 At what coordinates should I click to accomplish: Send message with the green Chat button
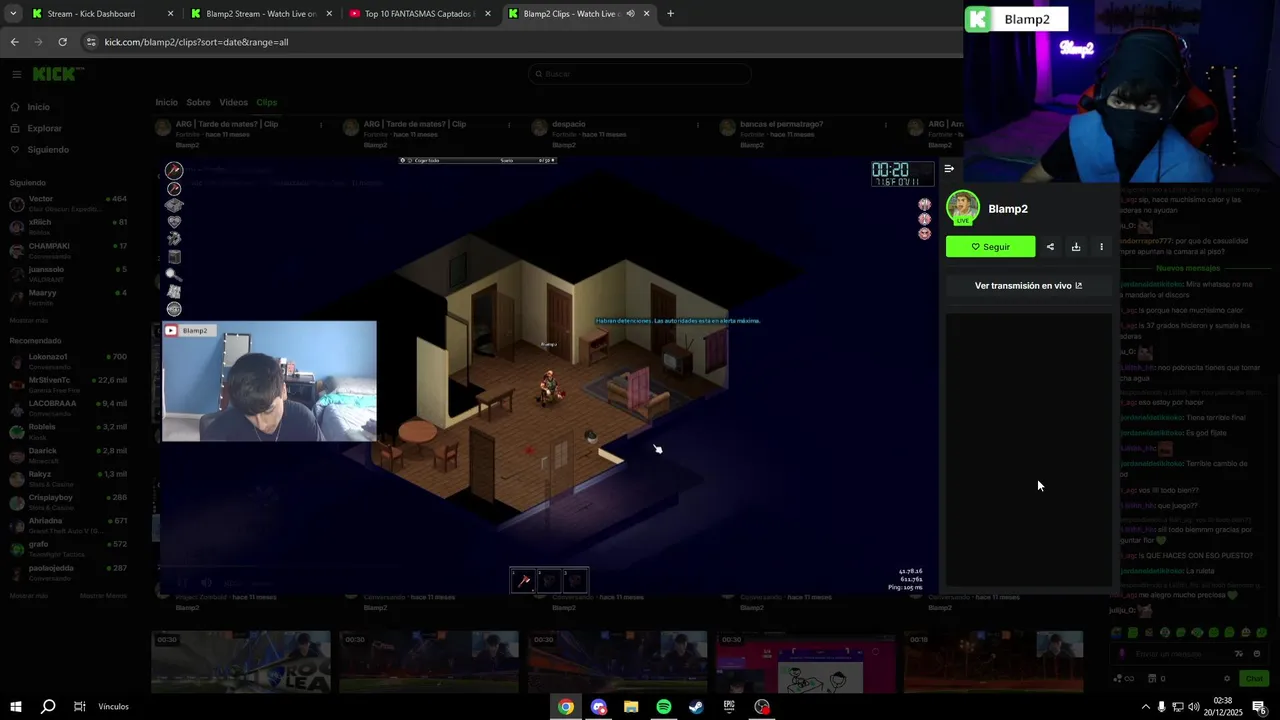coord(1254,678)
